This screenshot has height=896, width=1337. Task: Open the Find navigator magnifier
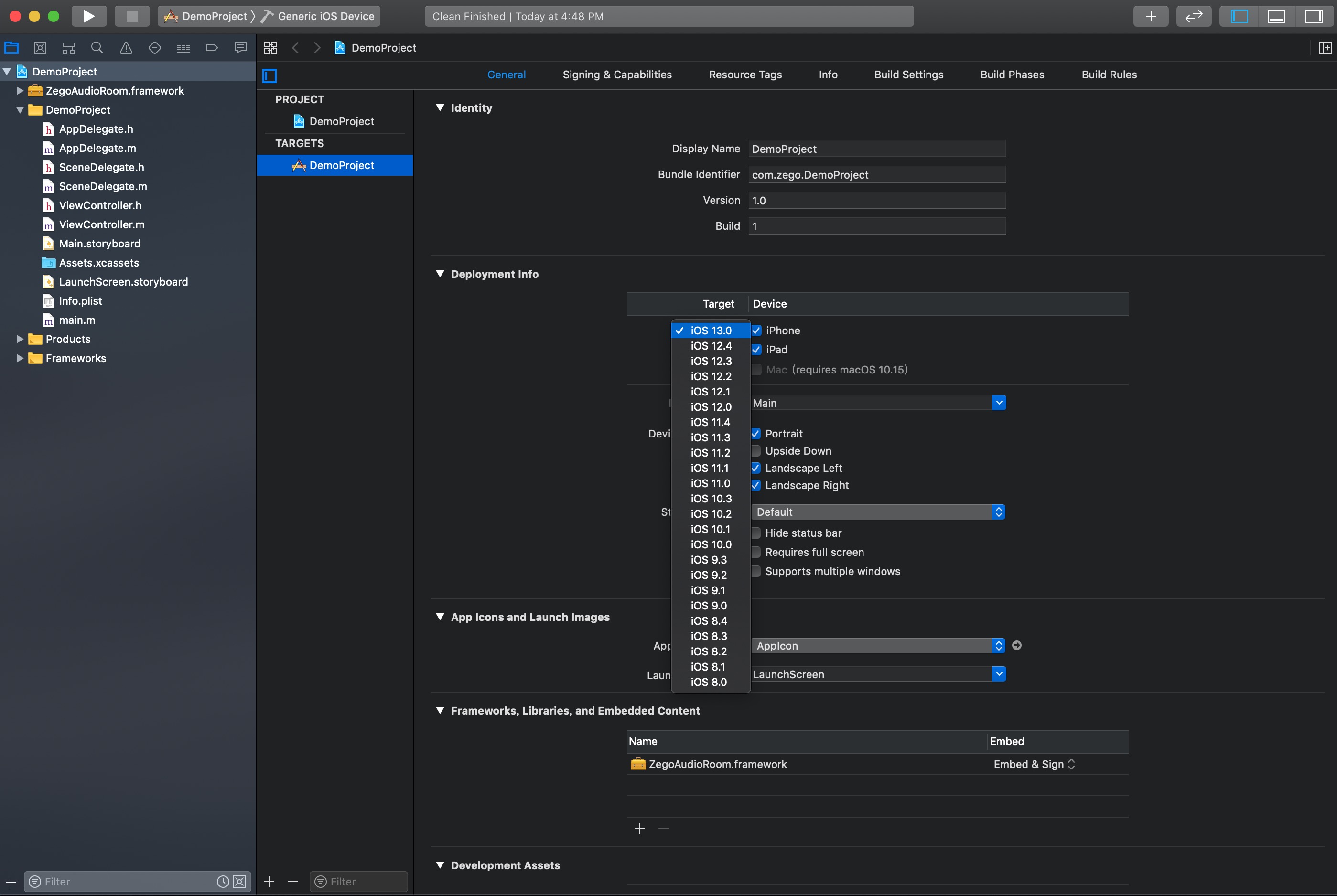click(x=97, y=47)
